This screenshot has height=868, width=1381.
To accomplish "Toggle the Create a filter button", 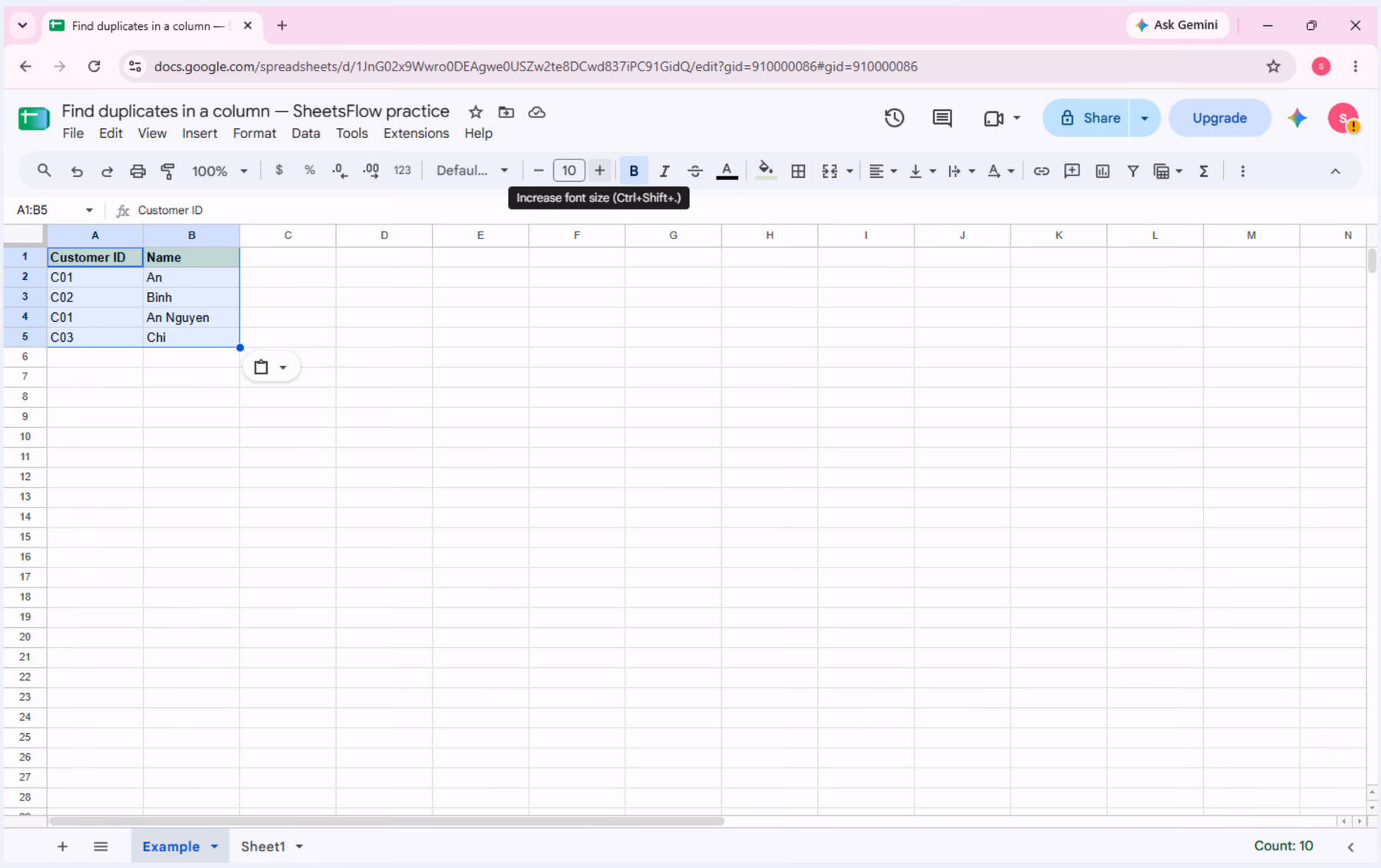I will point(1133,171).
